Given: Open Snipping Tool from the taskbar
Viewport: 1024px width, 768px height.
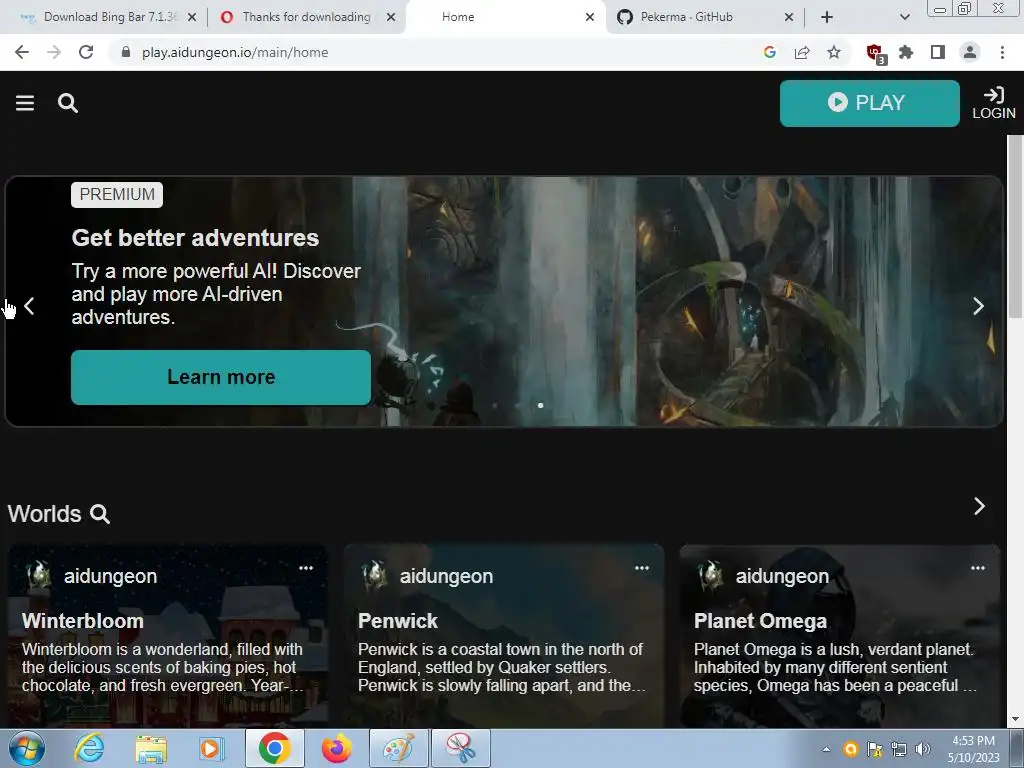Looking at the screenshot, I should point(461,748).
